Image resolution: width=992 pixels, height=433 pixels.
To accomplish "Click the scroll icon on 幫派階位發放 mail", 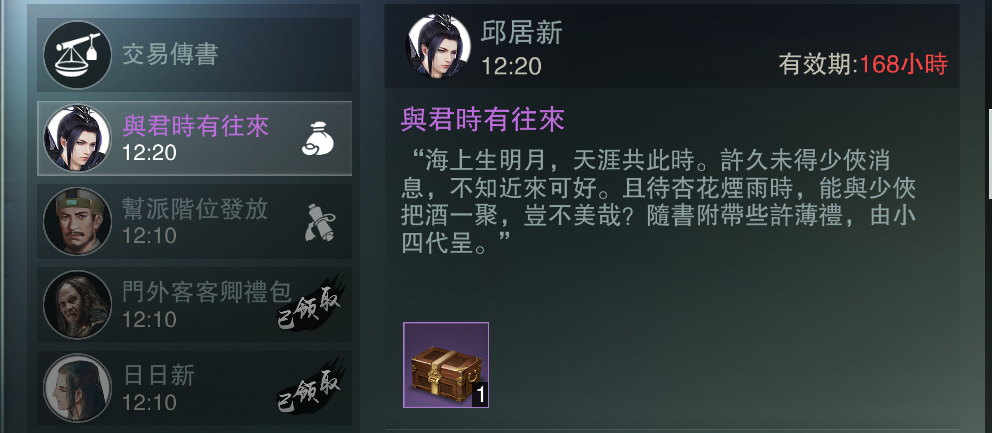I will [319, 222].
